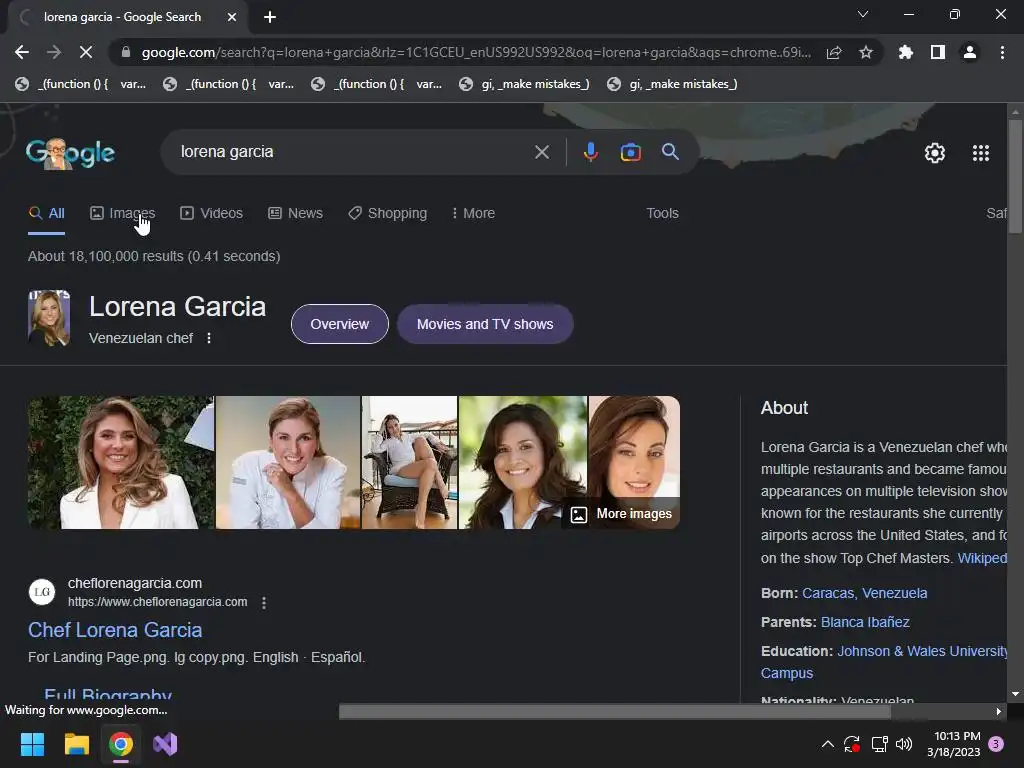Viewport: 1024px width, 768px height.
Task: Open the Windows Start menu
Action: [32, 744]
